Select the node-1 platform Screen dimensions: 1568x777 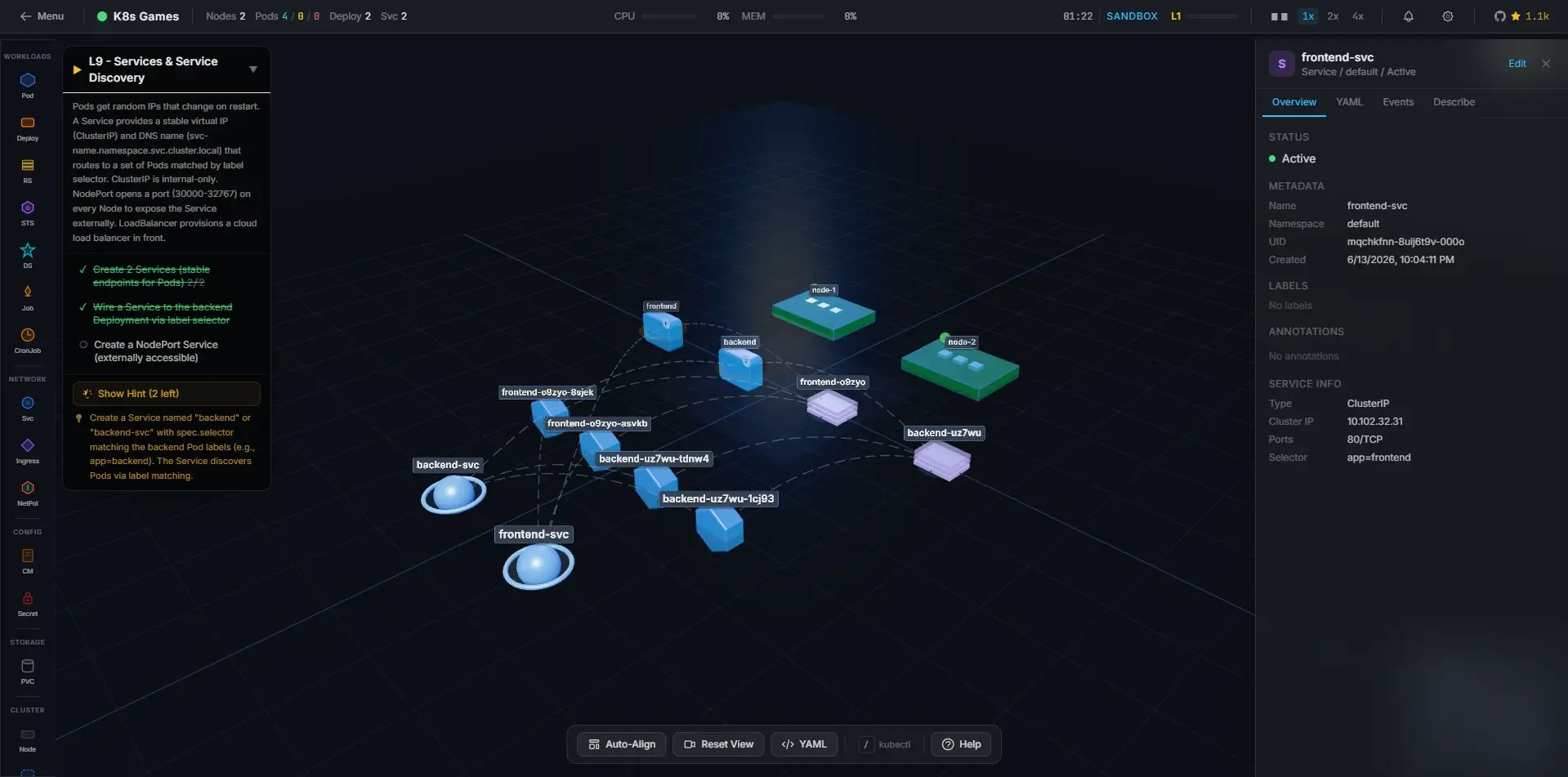click(x=824, y=315)
